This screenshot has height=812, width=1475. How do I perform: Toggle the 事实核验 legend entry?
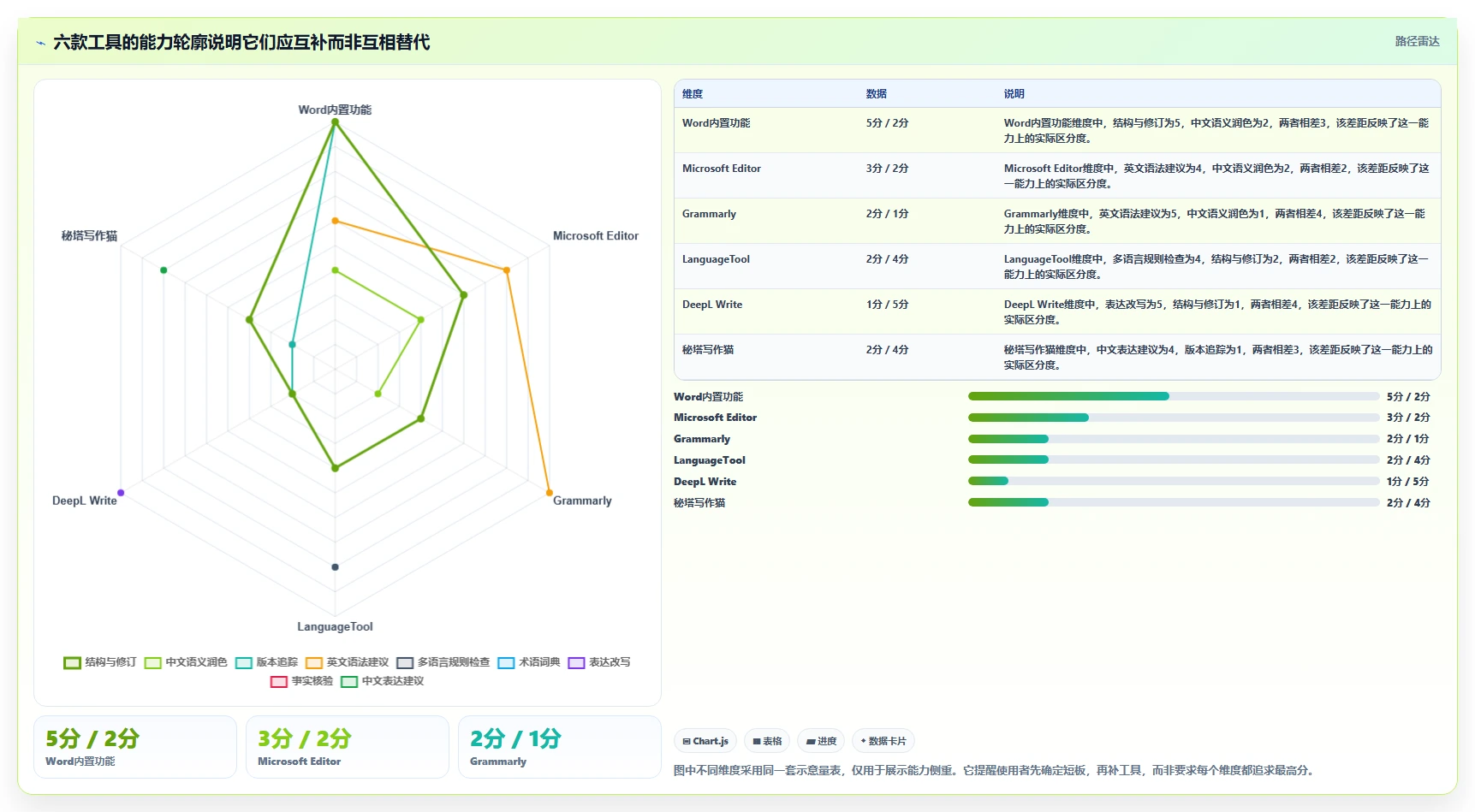tap(301, 681)
